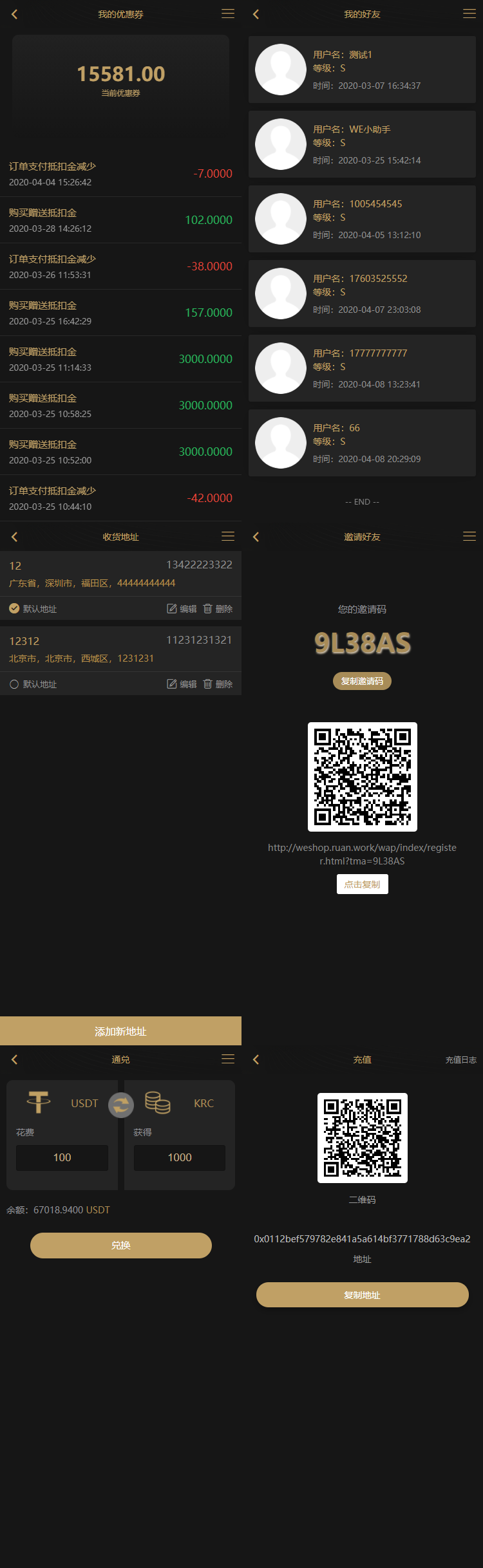
Task: Click the USDT/KRC swap icon
Action: point(120,1105)
